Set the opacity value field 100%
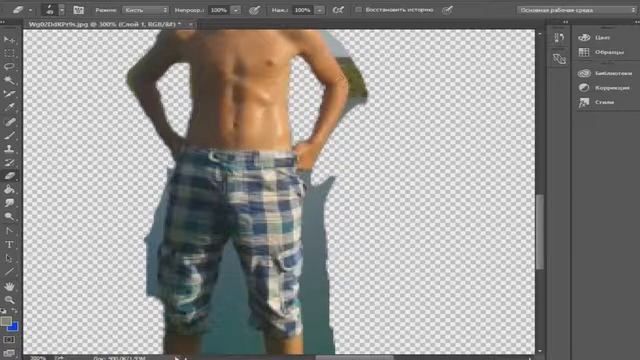The width and height of the screenshot is (640, 360). click(x=219, y=10)
